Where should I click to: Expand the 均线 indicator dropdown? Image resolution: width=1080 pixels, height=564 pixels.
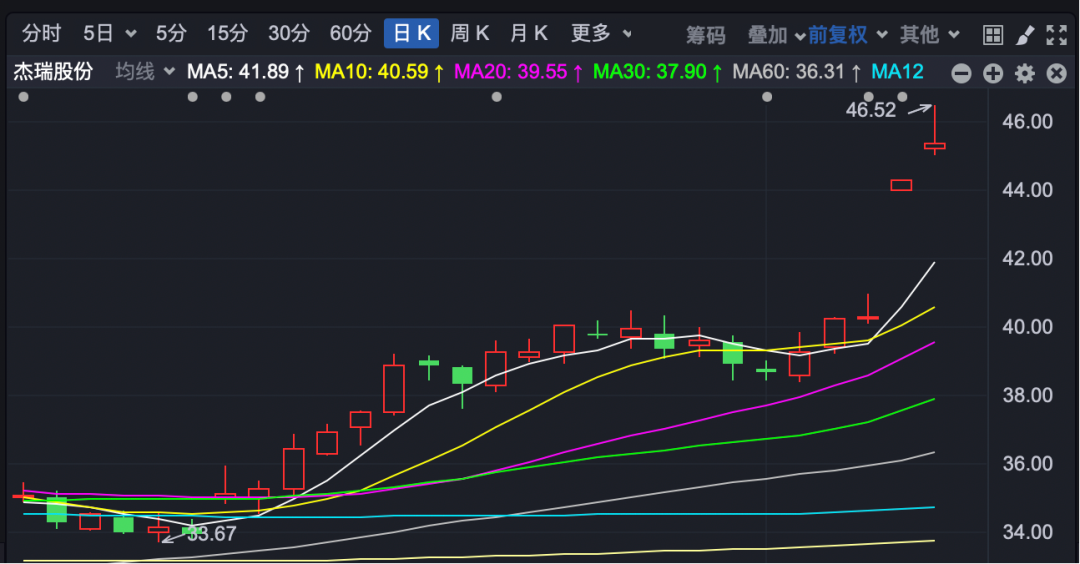click(145, 72)
